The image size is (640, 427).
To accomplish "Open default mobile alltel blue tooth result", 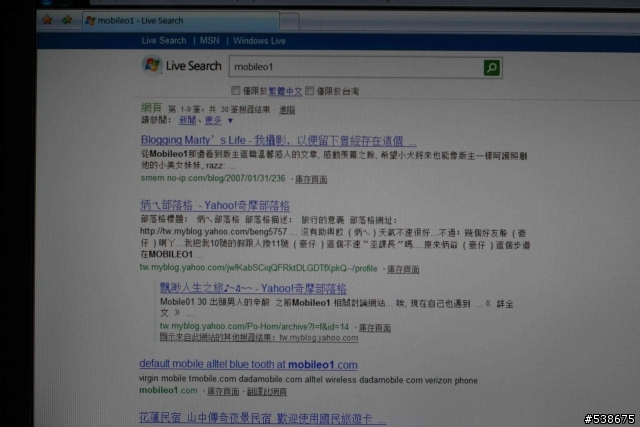I will 248,364.
